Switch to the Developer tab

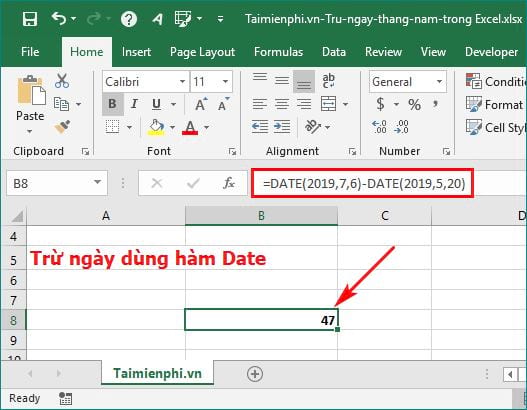(491, 52)
